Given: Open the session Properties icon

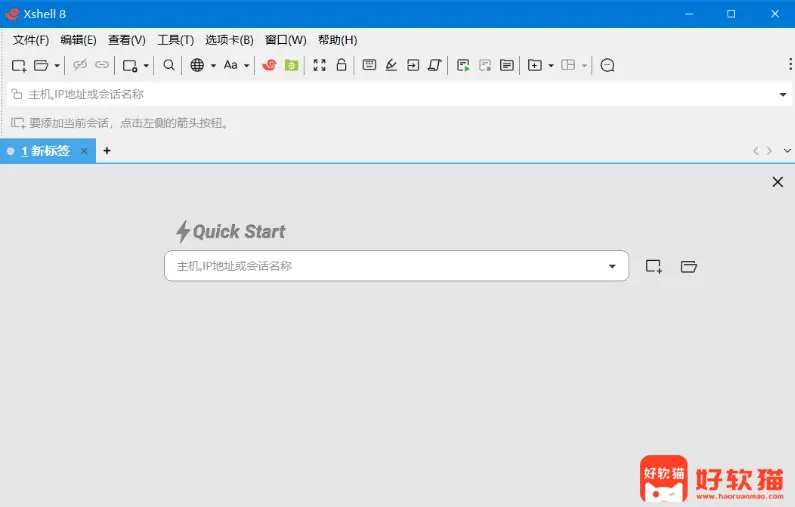Looking at the screenshot, I should tap(130, 65).
